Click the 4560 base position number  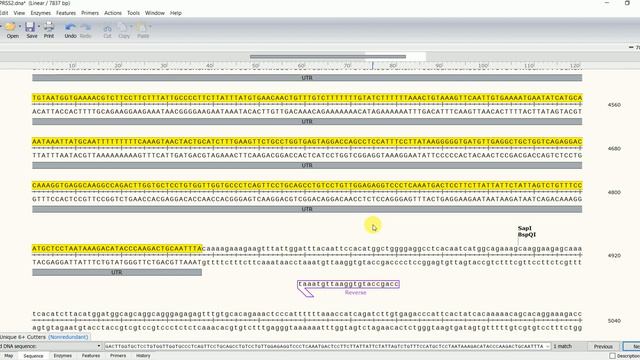614,105
